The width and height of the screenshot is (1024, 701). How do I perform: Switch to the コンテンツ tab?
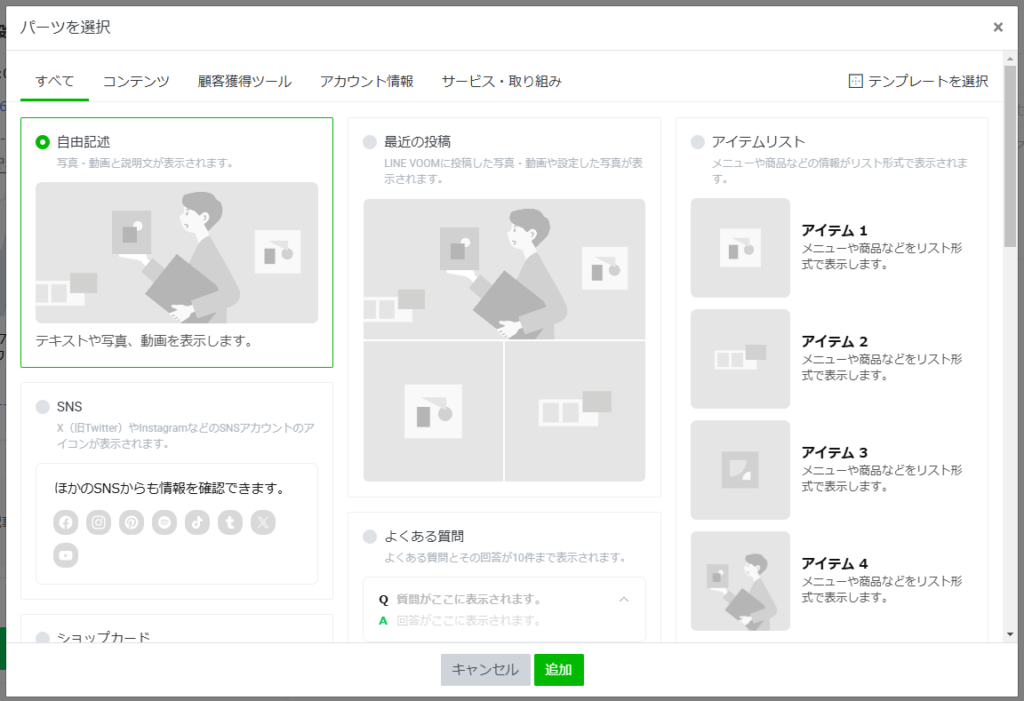(x=136, y=81)
